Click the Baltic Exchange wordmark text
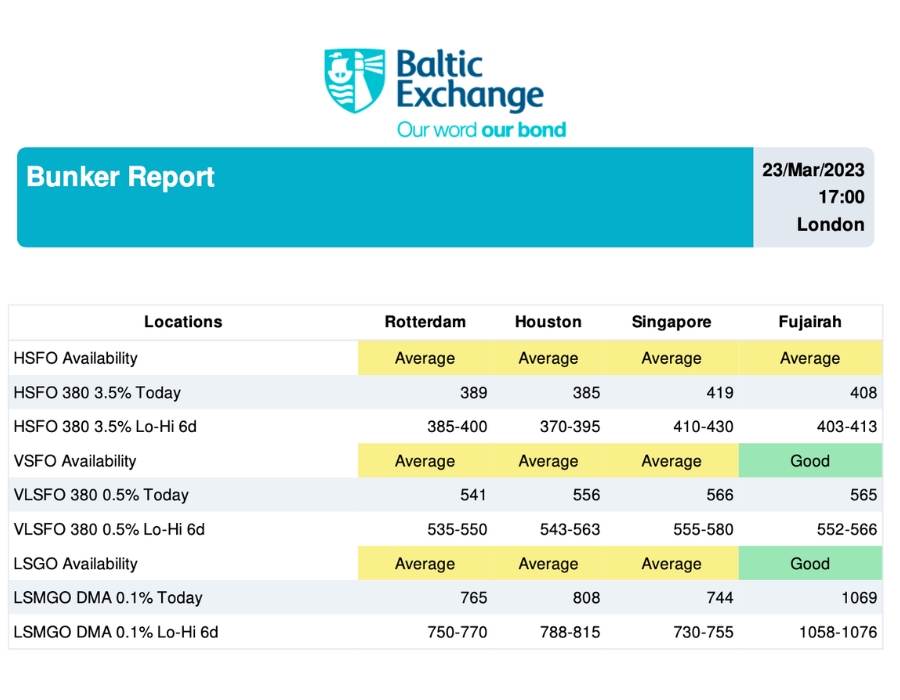The width and height of the screenshot is (900, 700). 470,80
